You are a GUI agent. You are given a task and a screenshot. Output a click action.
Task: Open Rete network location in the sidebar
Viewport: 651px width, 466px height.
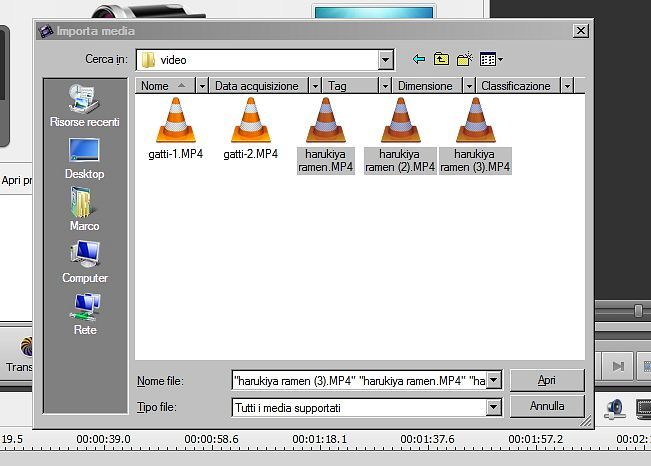click(x=85, y=314)
